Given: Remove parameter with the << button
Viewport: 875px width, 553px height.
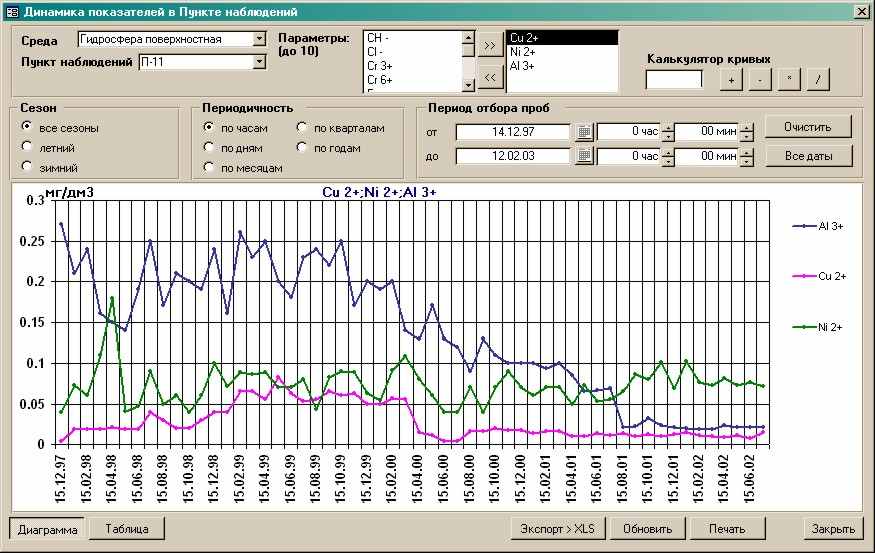Looking at the screenshot, I should (490, 78).
